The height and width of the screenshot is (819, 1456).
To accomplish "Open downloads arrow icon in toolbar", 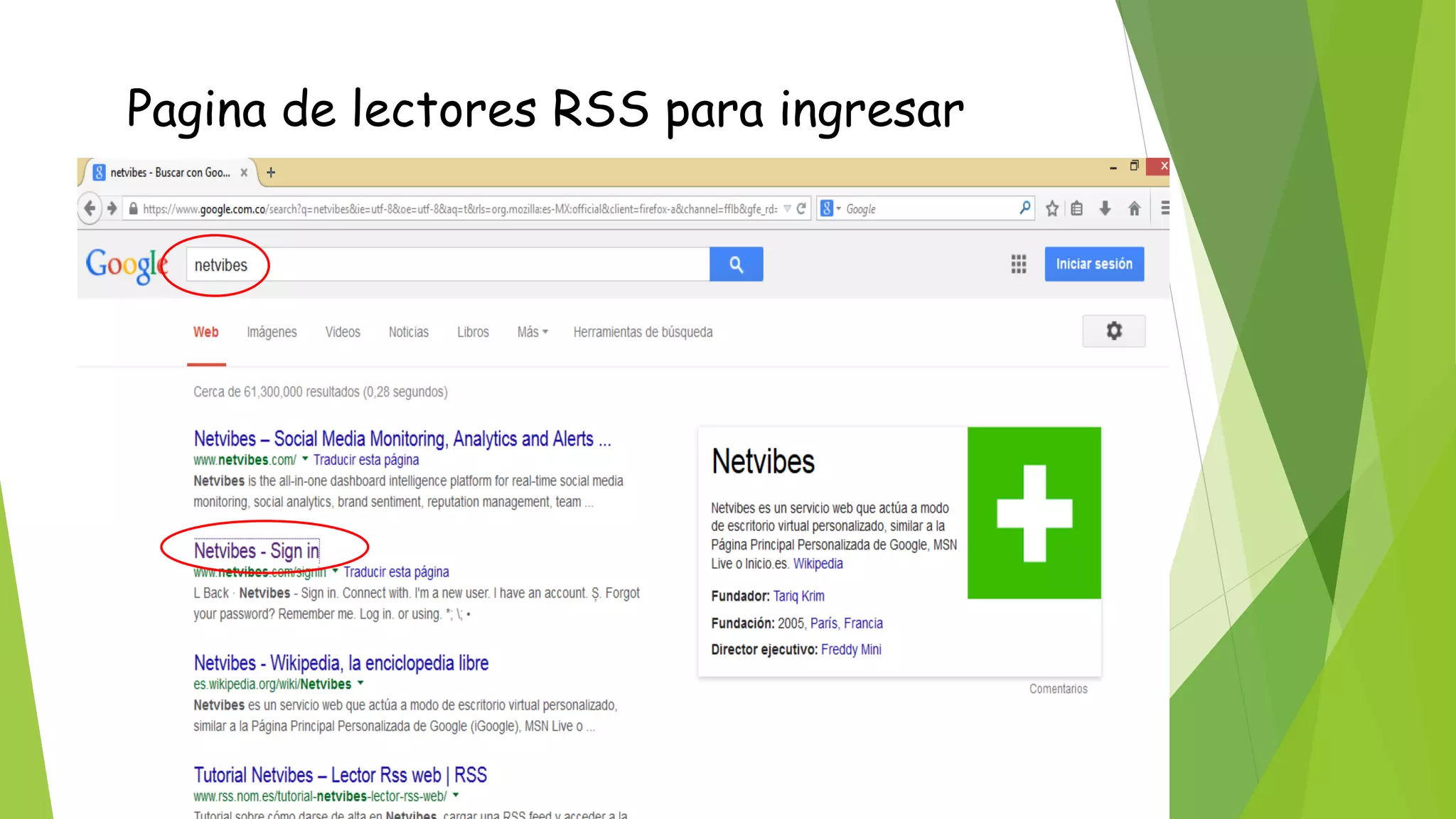I will (1105, 208).
